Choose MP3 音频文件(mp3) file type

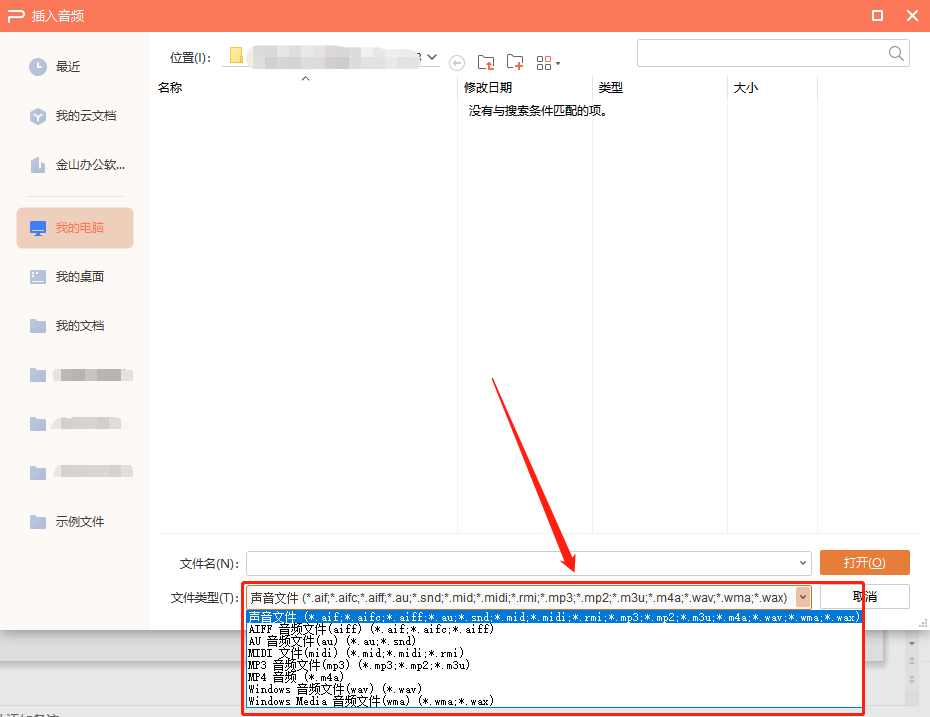click(x=358, y=665)
